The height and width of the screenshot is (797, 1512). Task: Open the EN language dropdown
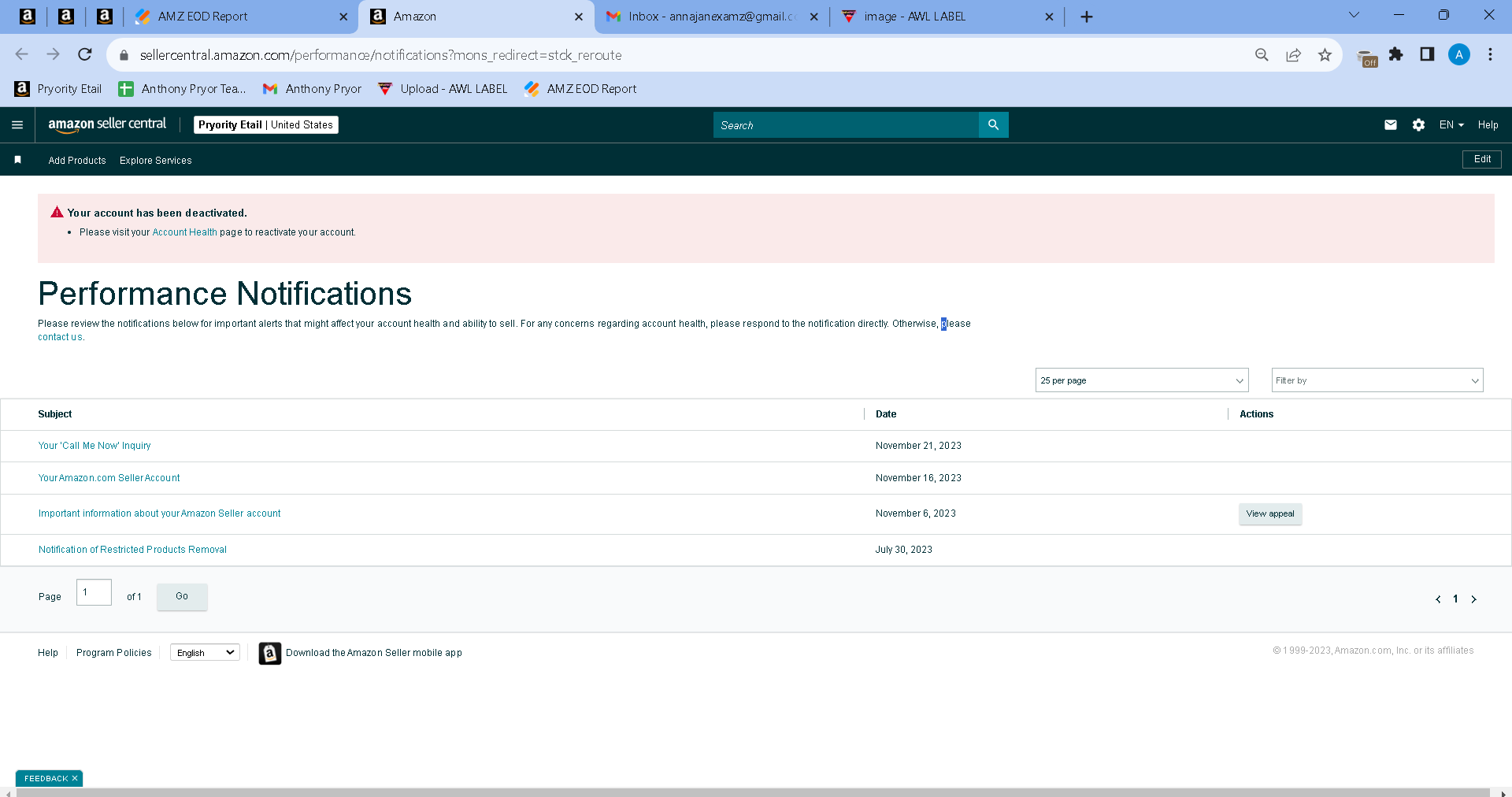pyautogui.click(x=1451, y=125)
